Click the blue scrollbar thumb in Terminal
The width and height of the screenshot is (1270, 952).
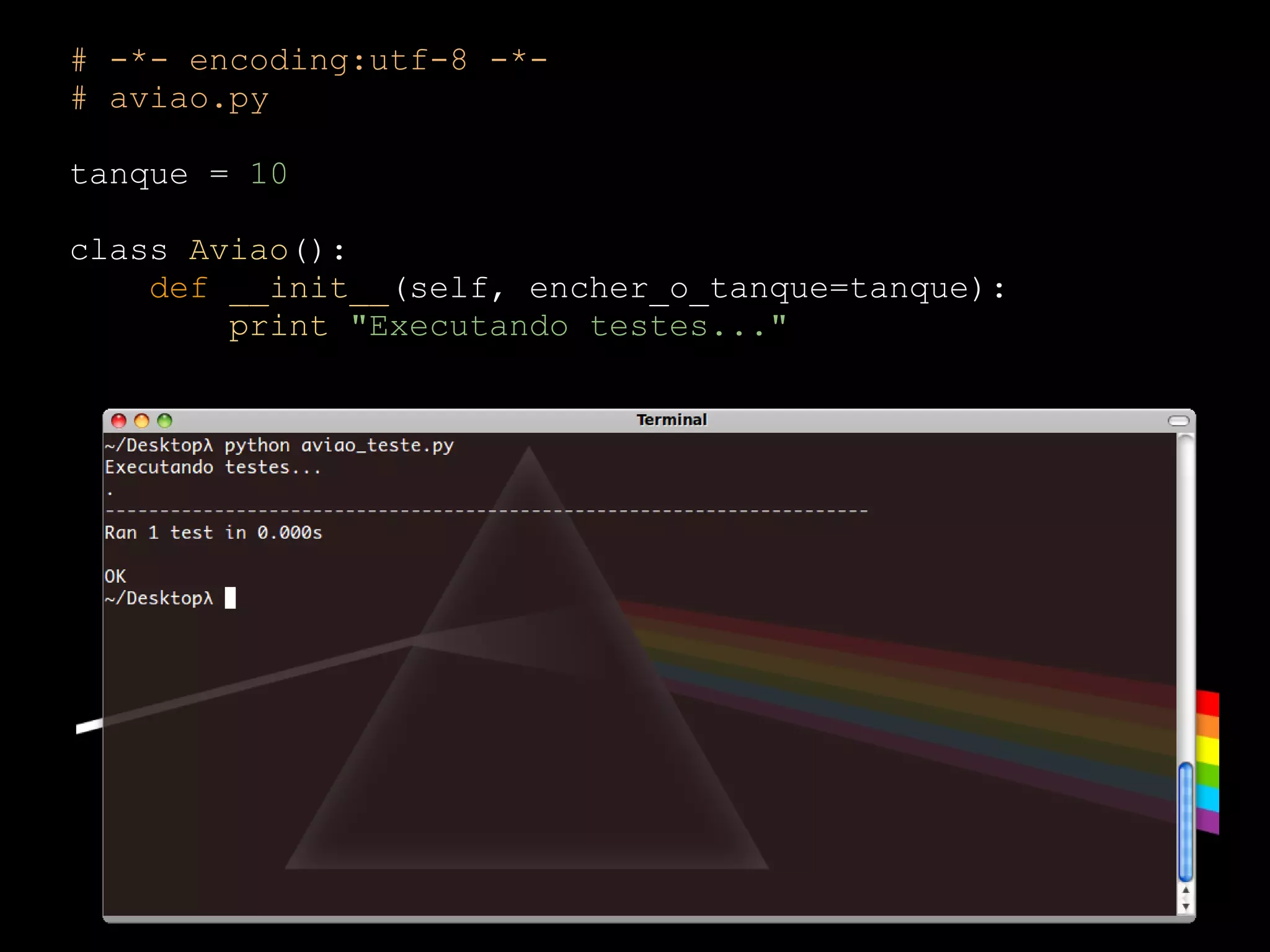1186,822
